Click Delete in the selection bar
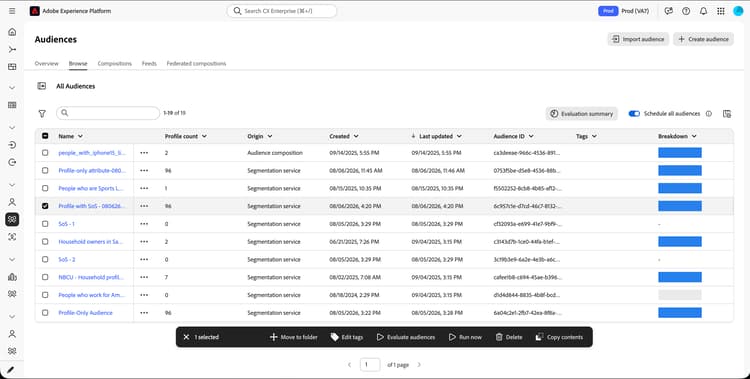750x379 pixels. pos(508,337)
